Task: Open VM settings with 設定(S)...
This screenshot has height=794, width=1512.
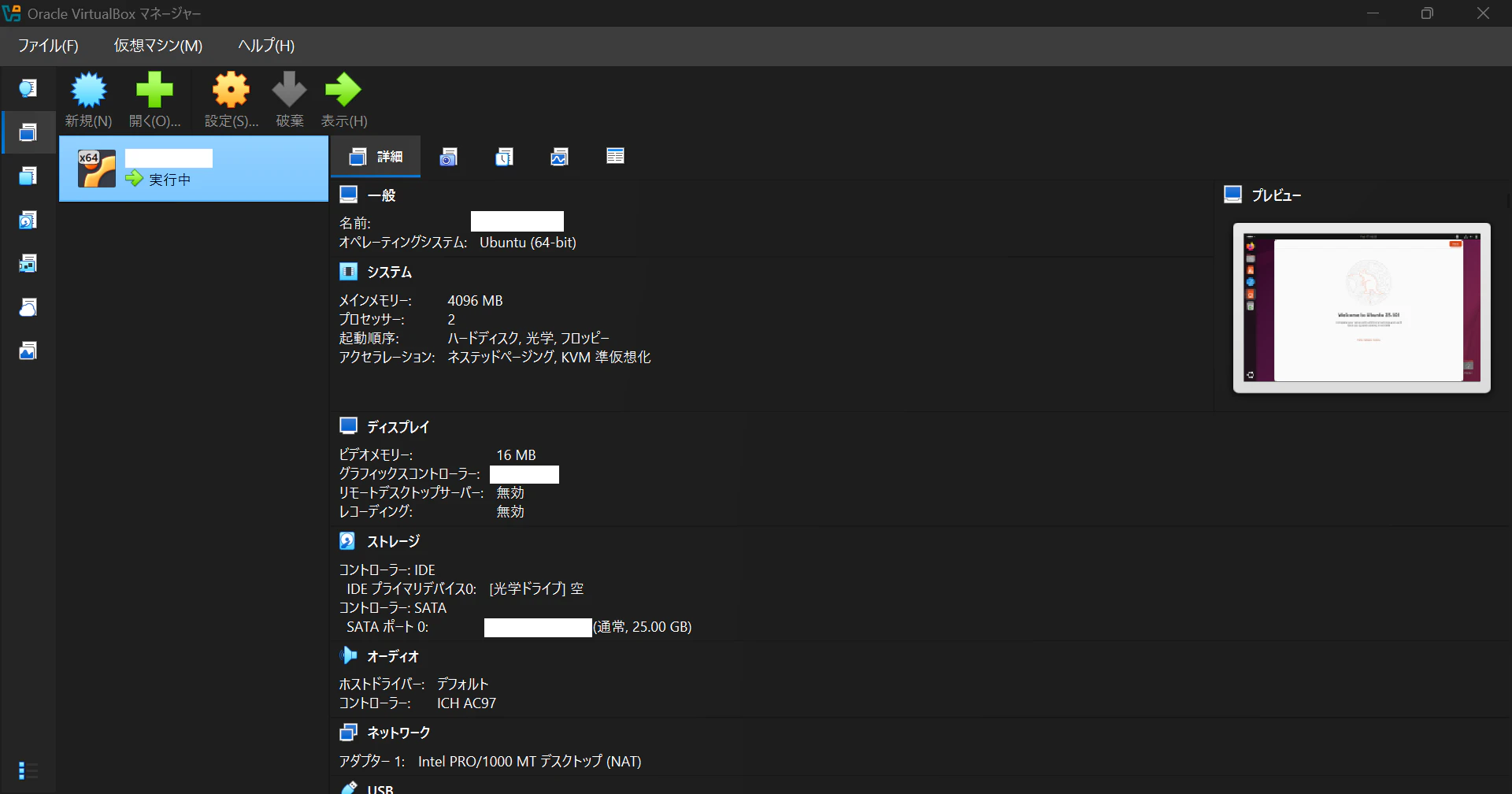Action: point(232,100)
